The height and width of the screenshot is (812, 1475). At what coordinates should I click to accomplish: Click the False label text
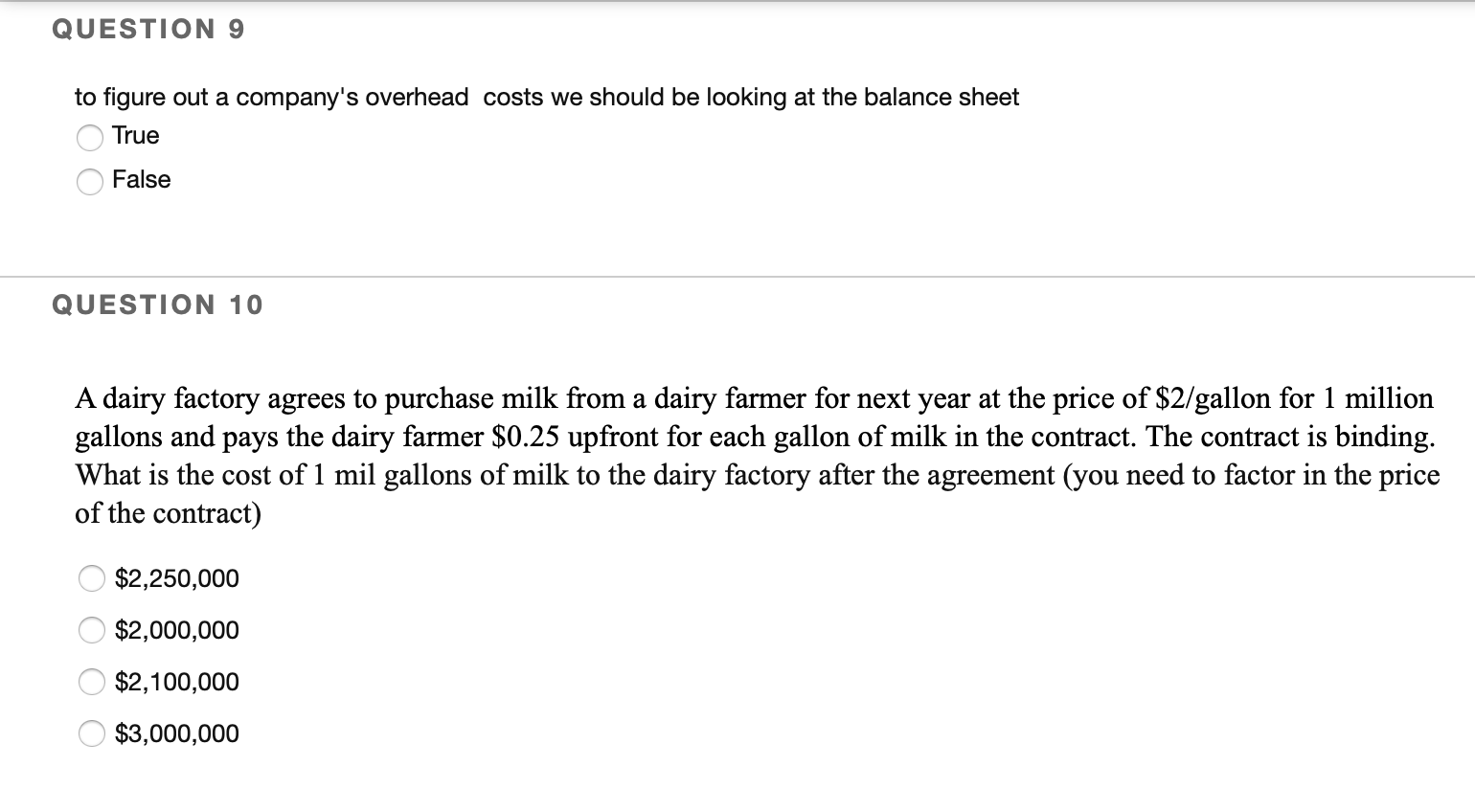tap(141, 180)
